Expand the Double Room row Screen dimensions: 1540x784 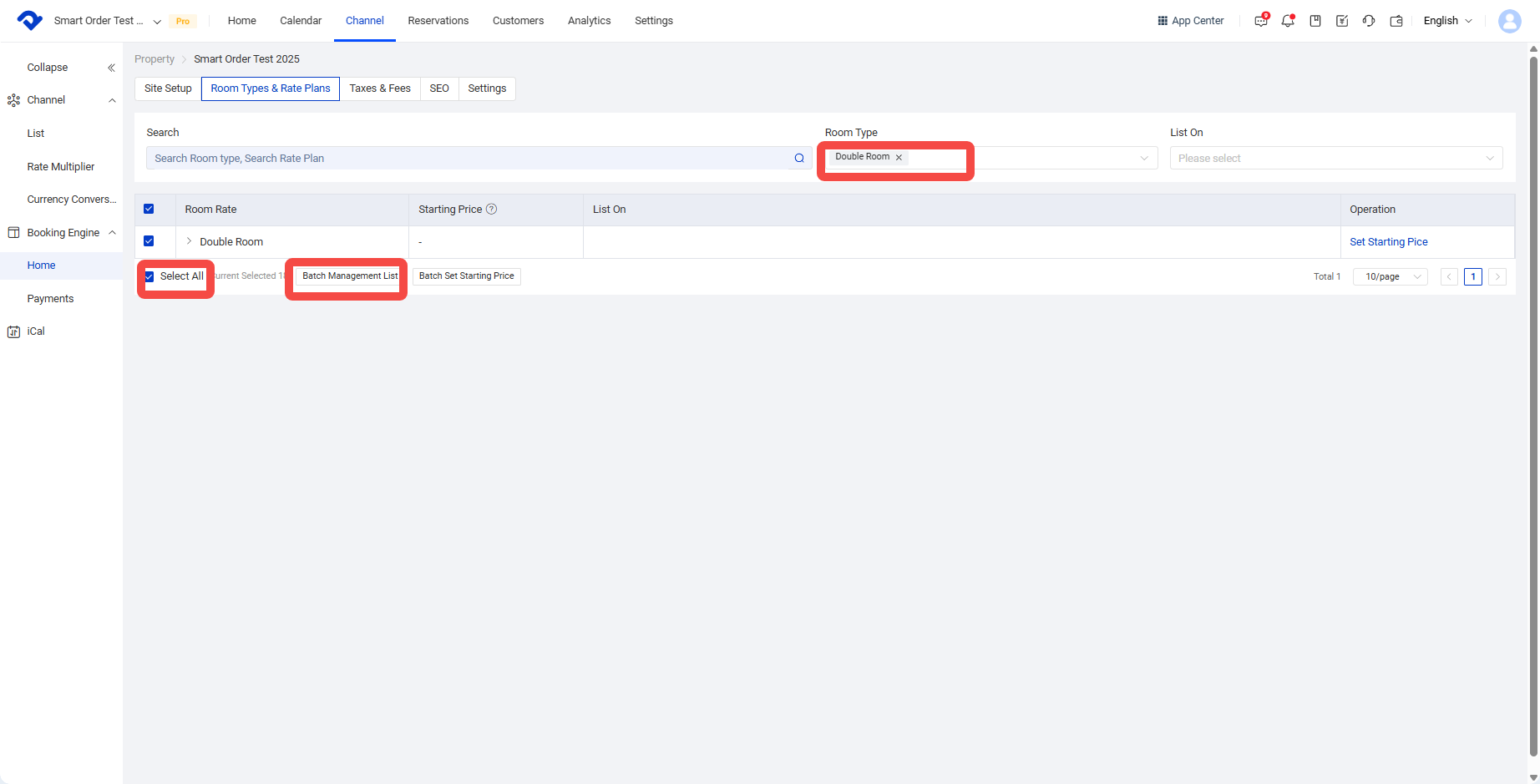tap(189, 241)
